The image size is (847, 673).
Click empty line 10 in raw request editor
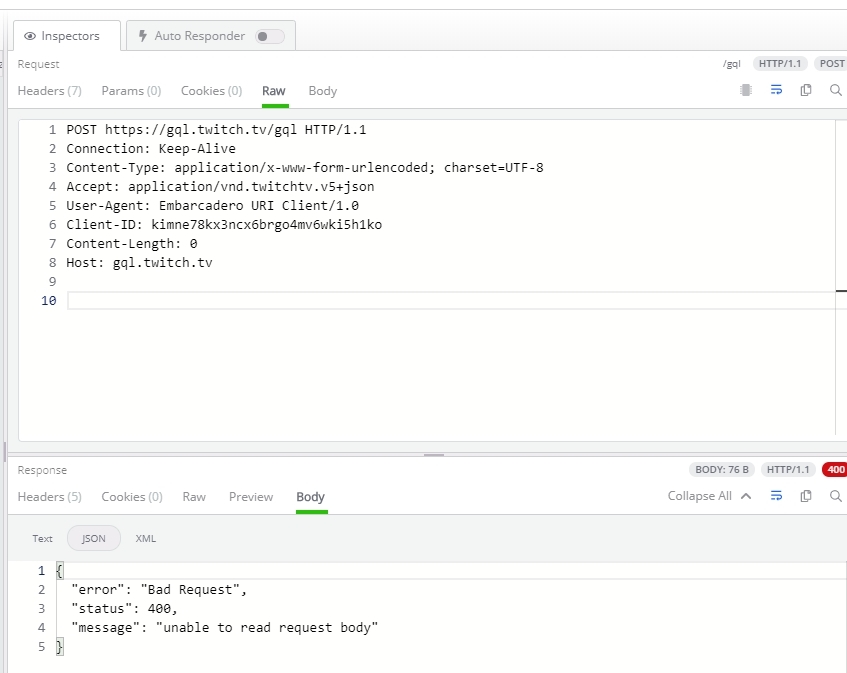point(451,300)
